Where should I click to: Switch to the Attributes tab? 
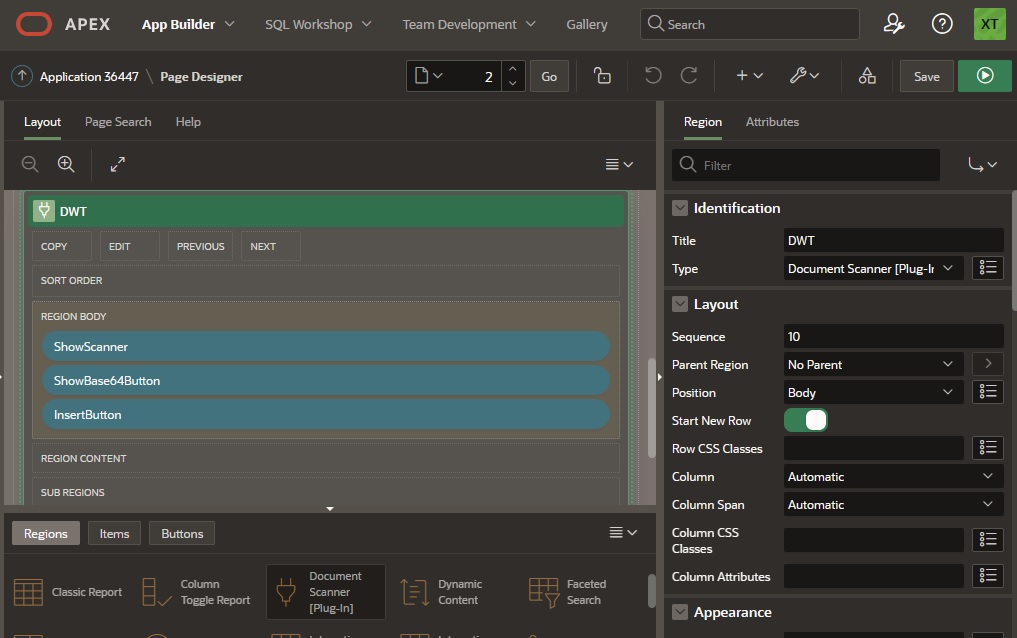pos(772,122)
